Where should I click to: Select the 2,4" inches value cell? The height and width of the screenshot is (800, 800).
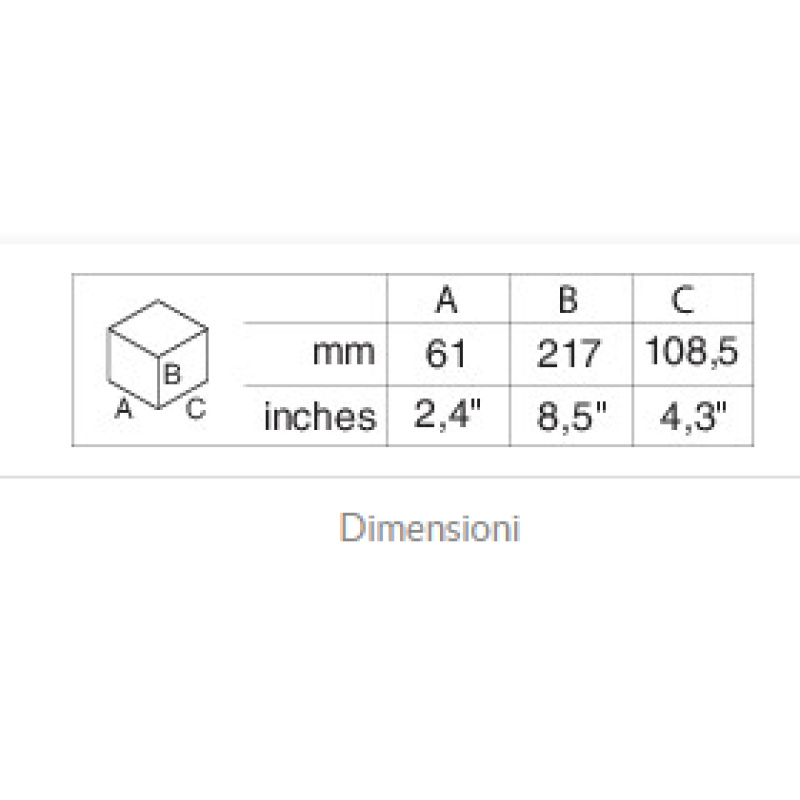[x=447, y=416]
